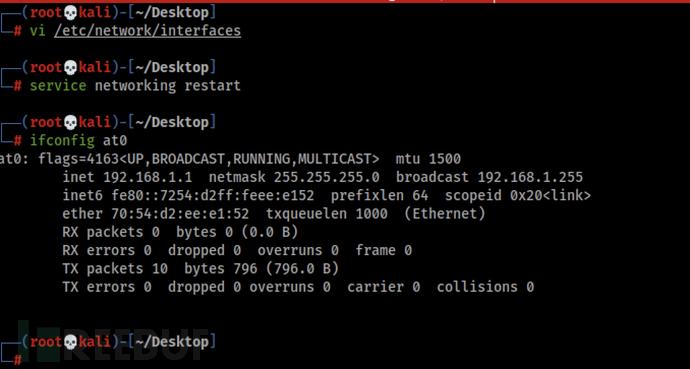690x369 pixels.
Task: Click the mtu 1500 value
Action: click(x=428, y=159)
